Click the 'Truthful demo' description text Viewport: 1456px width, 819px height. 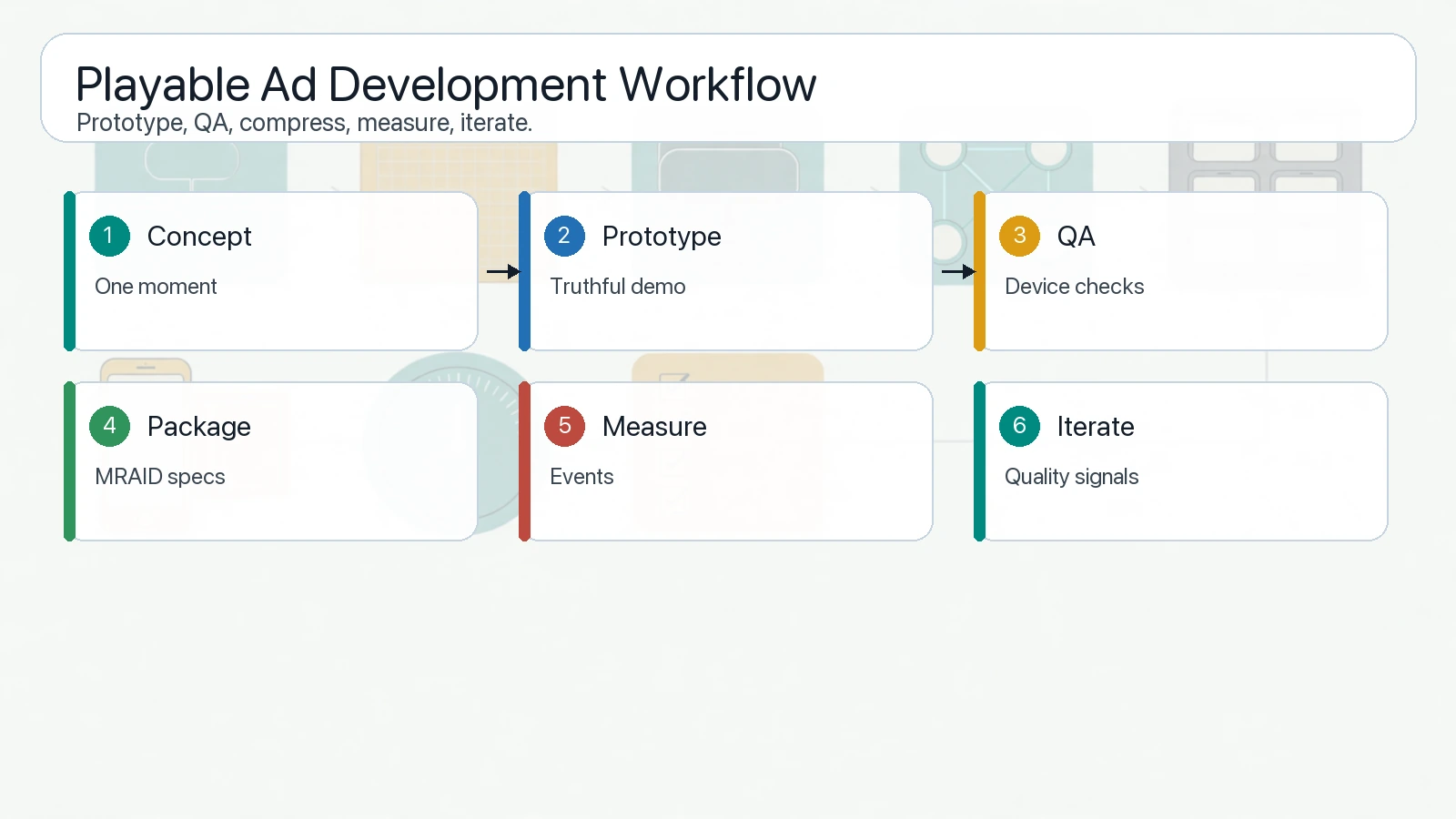(x=618, y=287)
